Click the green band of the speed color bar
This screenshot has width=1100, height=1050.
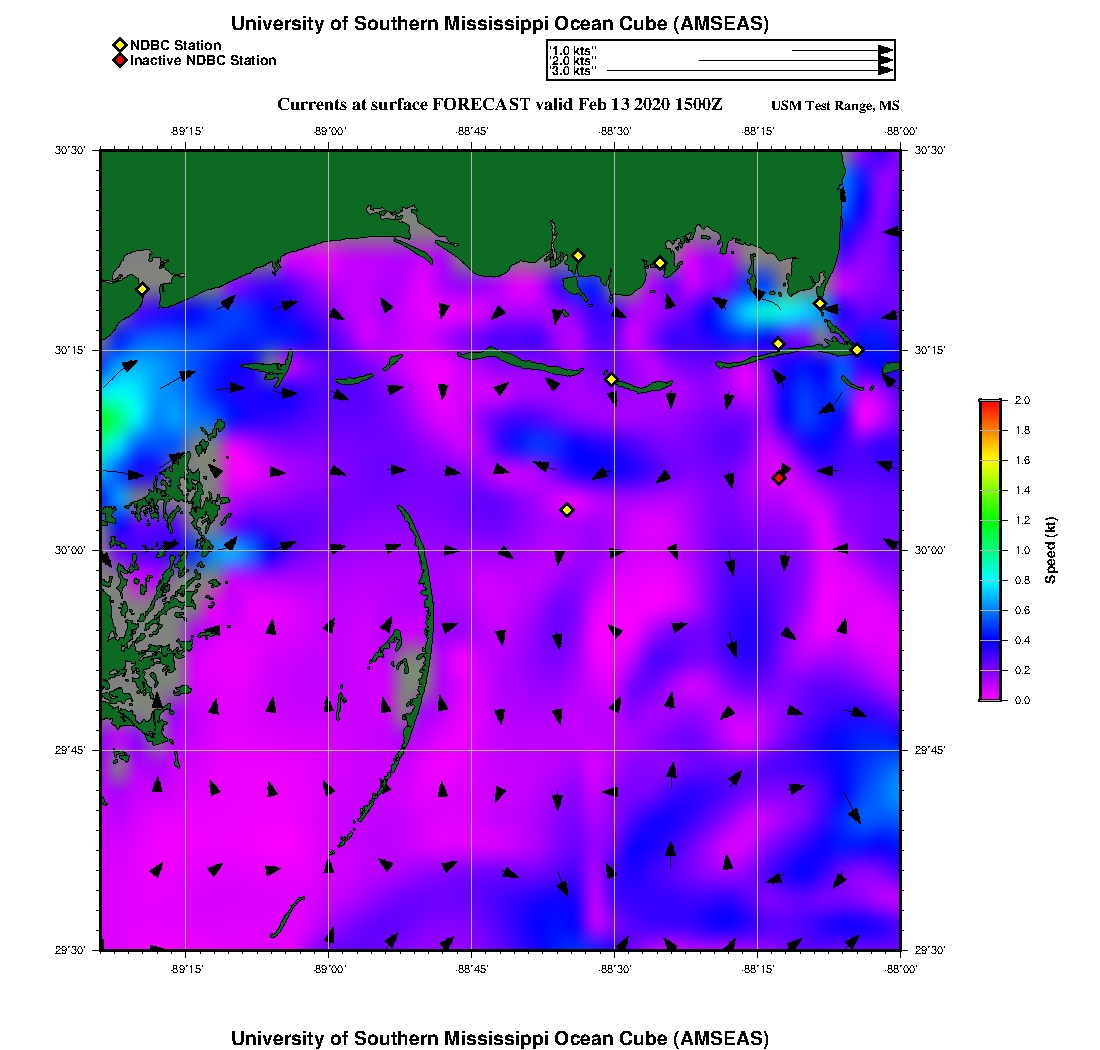(x=989, y=520)
